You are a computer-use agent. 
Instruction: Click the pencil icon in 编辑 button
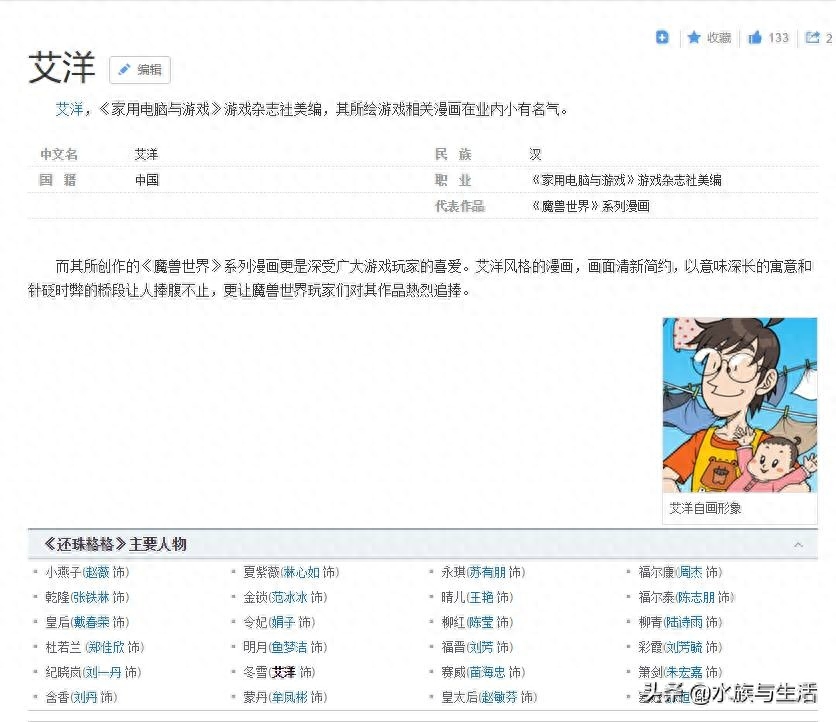pyautogui.click(x=124, y=69)
